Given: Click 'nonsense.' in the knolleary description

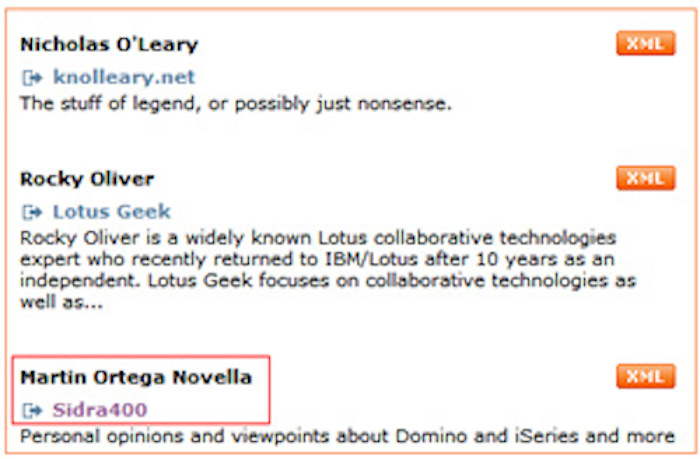Looking at the screenshot, I should click(x=404, y=104).
